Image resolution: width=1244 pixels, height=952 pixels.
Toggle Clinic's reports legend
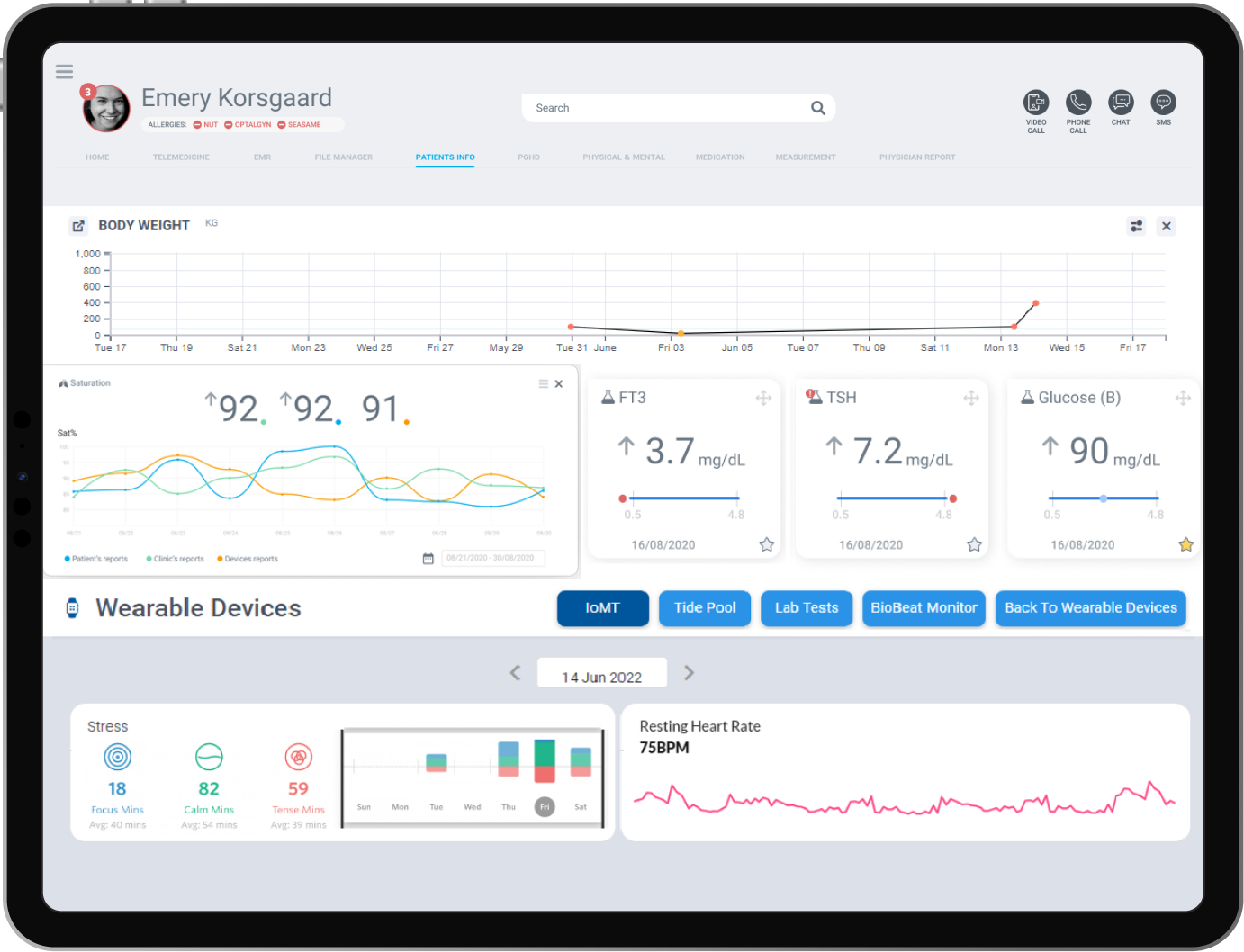coord(176,559)
